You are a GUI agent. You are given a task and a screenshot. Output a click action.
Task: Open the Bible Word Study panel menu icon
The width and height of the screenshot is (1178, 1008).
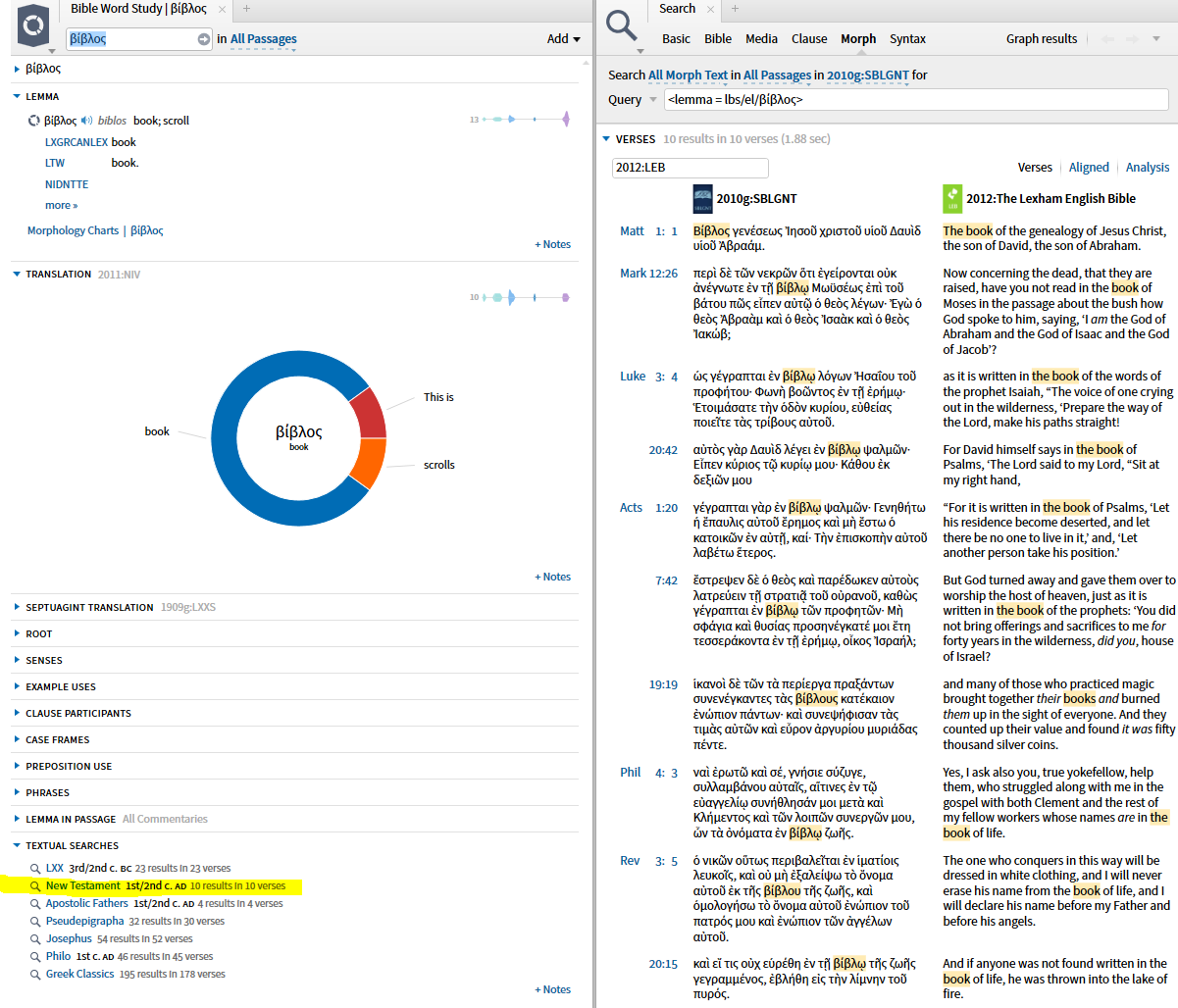click(33, 25)
